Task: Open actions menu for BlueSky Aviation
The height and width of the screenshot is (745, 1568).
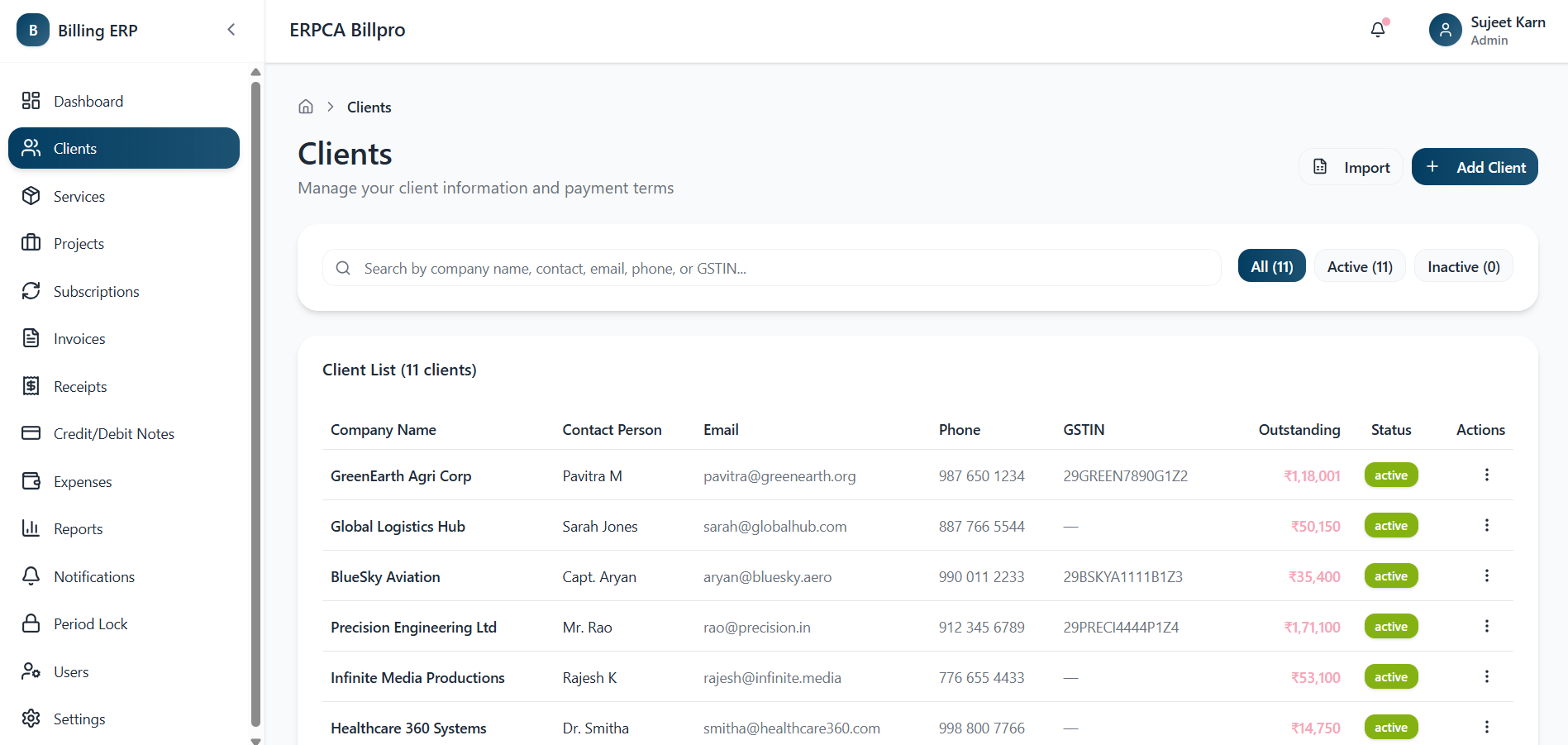Action: (x=1486, y=575)
